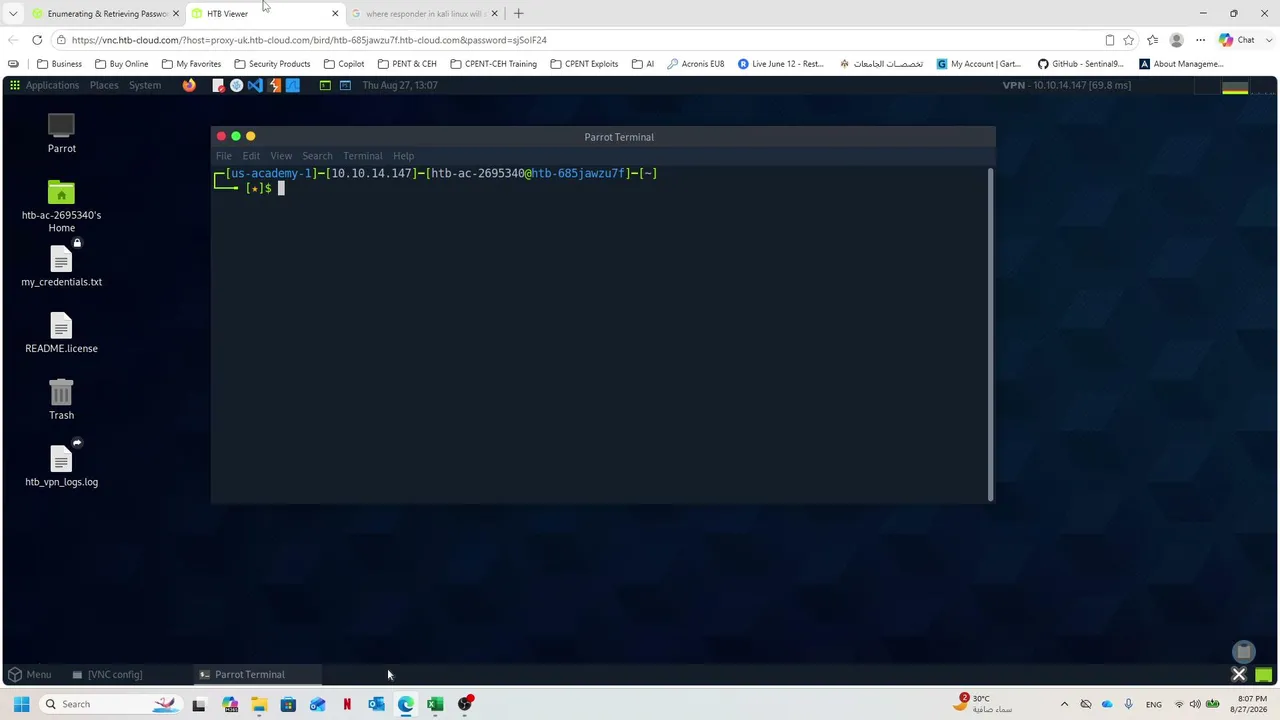Open browser favorites list icon
This screenshot has height=720, width=1280.
(x=1153, y=40)
